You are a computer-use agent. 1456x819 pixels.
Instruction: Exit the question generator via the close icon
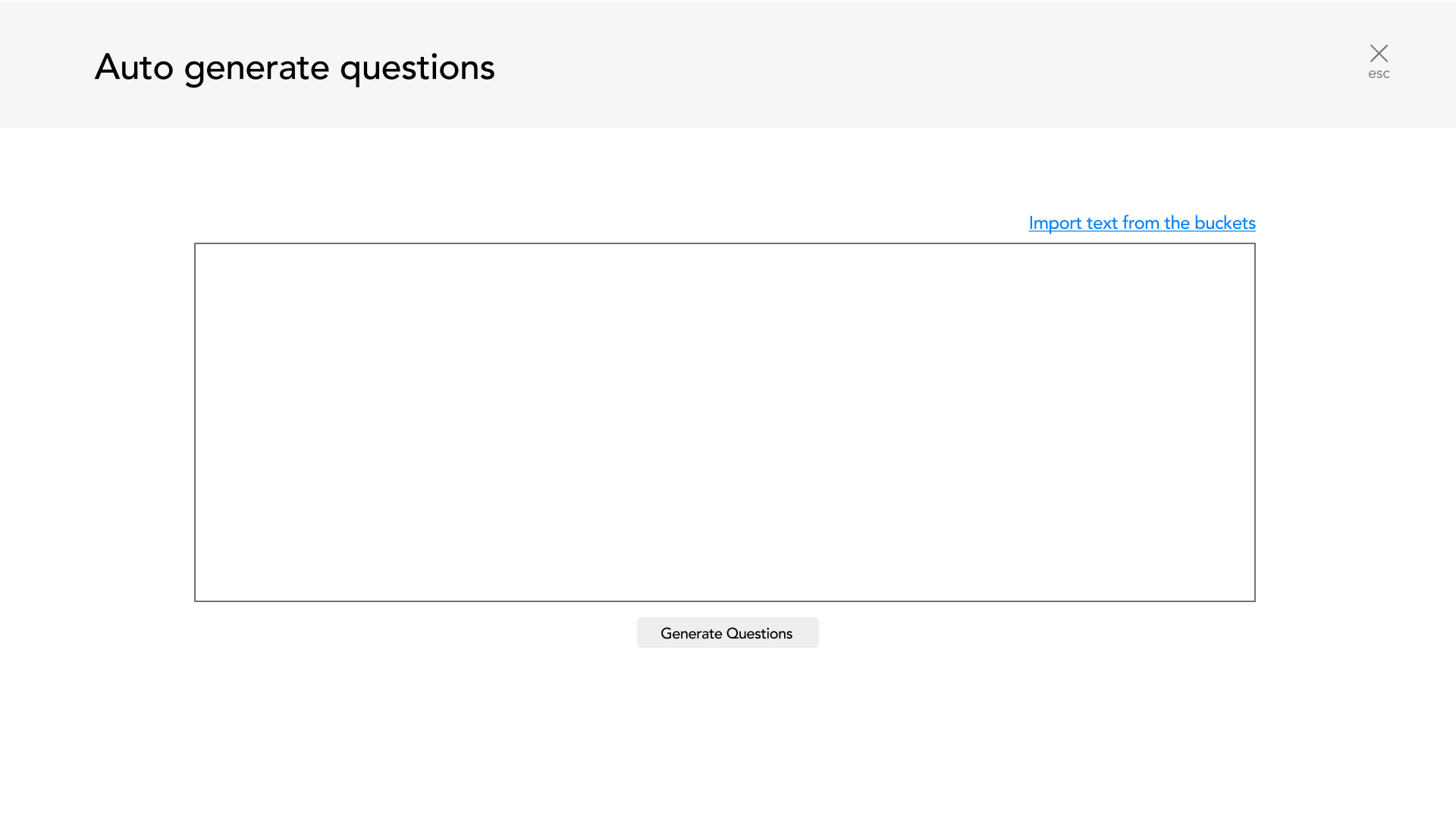tap(1379, 53)
